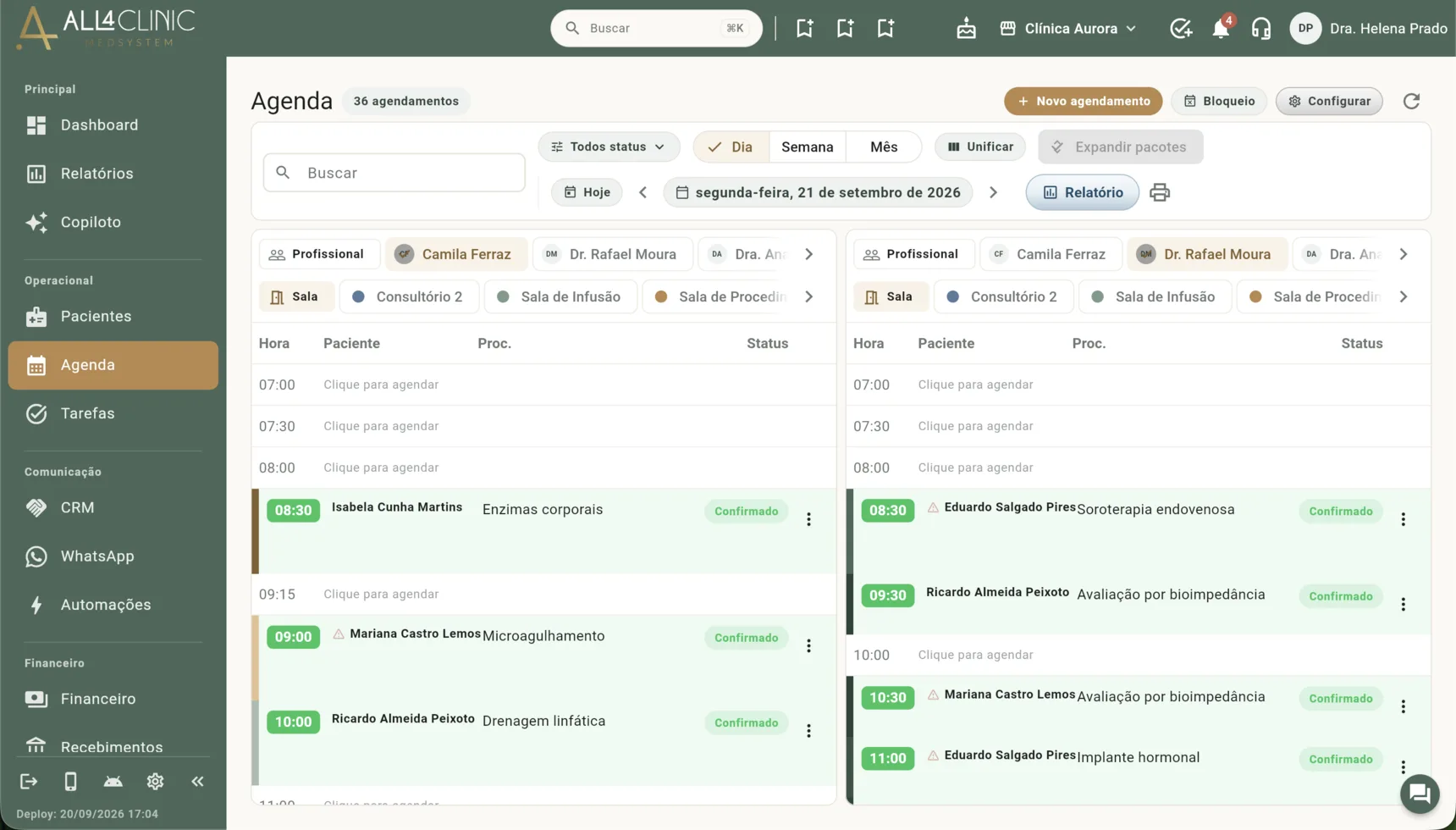Toggle Camila Ferraz filter in left panel
The image size is (1456, 830).
[455, 254]
